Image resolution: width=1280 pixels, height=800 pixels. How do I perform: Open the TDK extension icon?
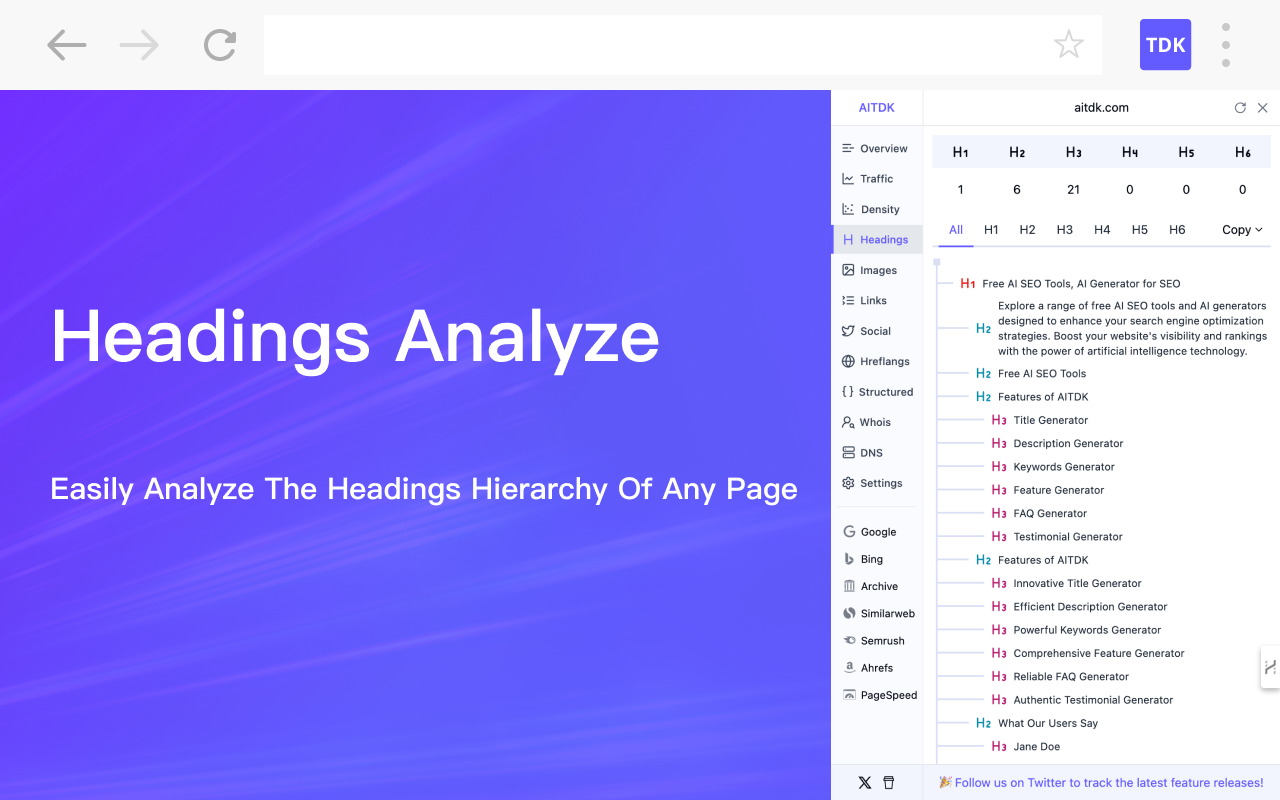pos(1165,45)
